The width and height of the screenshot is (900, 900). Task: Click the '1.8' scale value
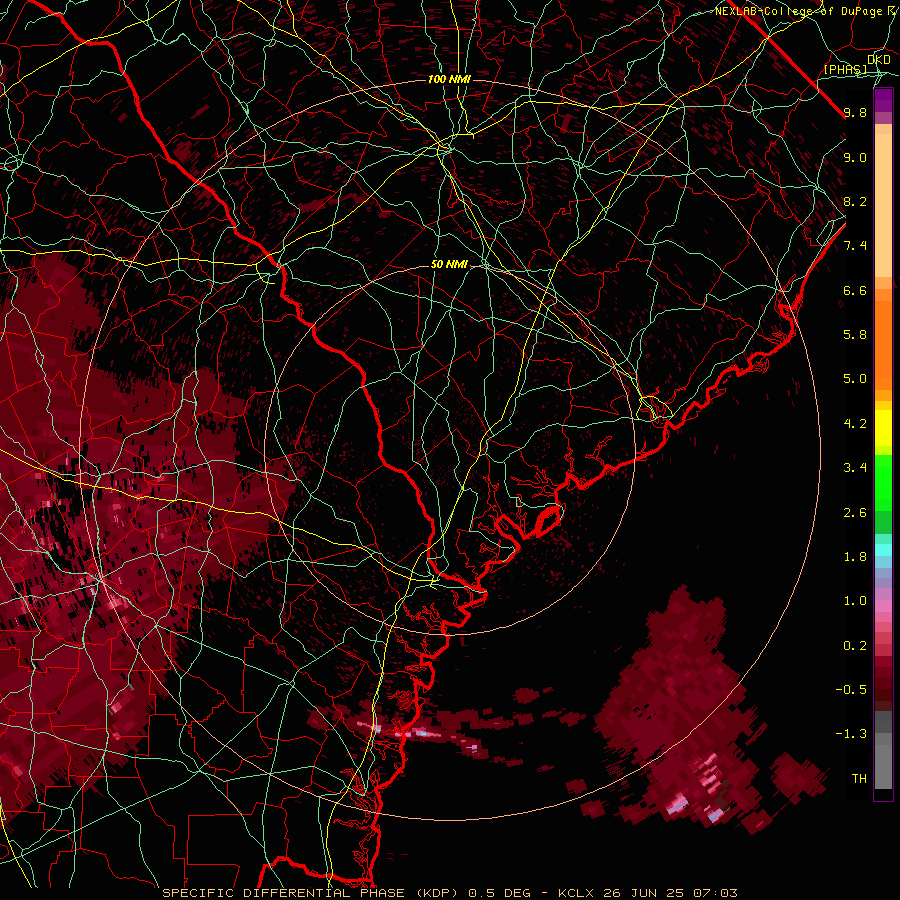coord(855,557)
